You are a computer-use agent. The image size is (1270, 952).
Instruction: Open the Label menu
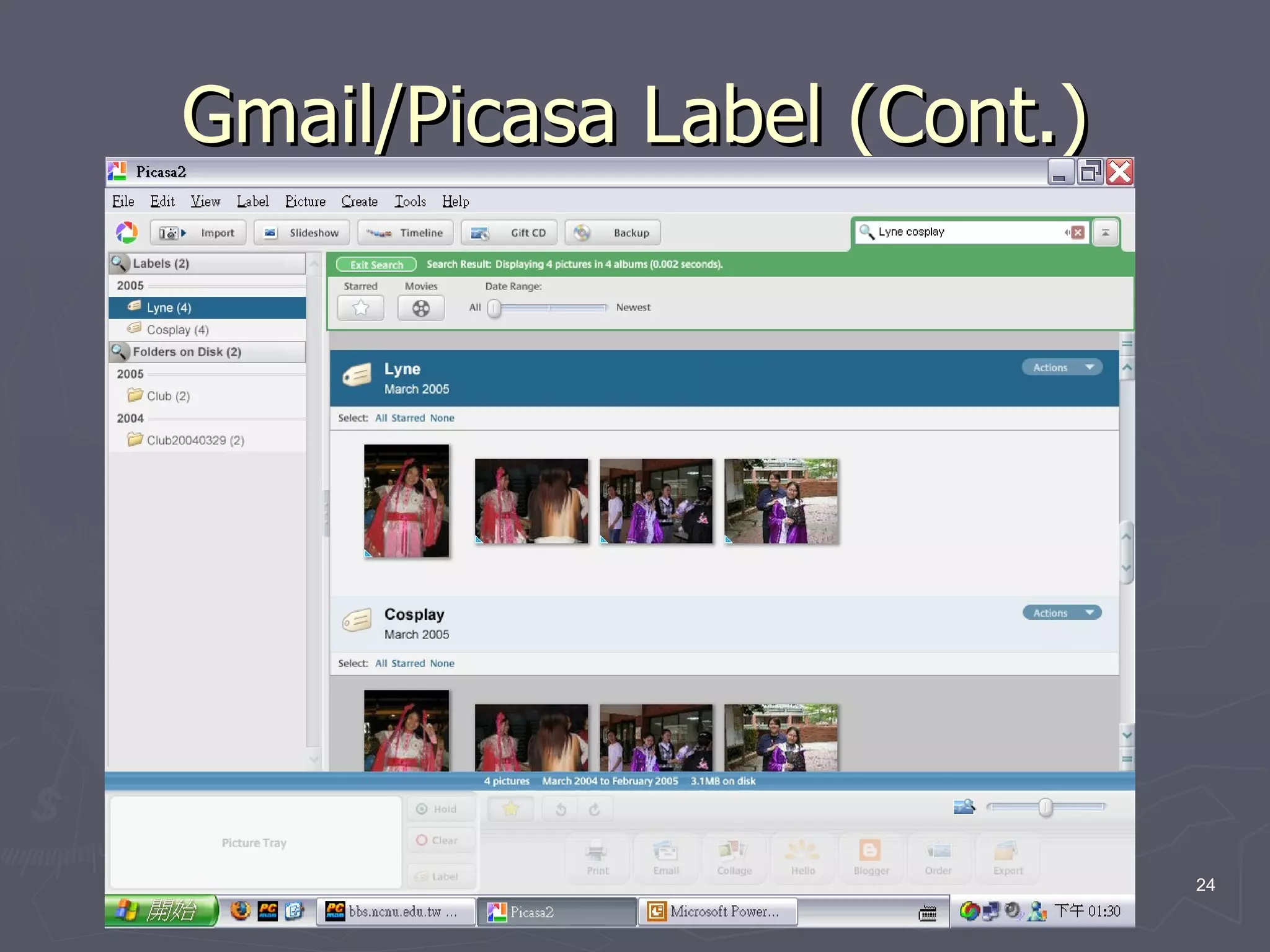point(252,201)
